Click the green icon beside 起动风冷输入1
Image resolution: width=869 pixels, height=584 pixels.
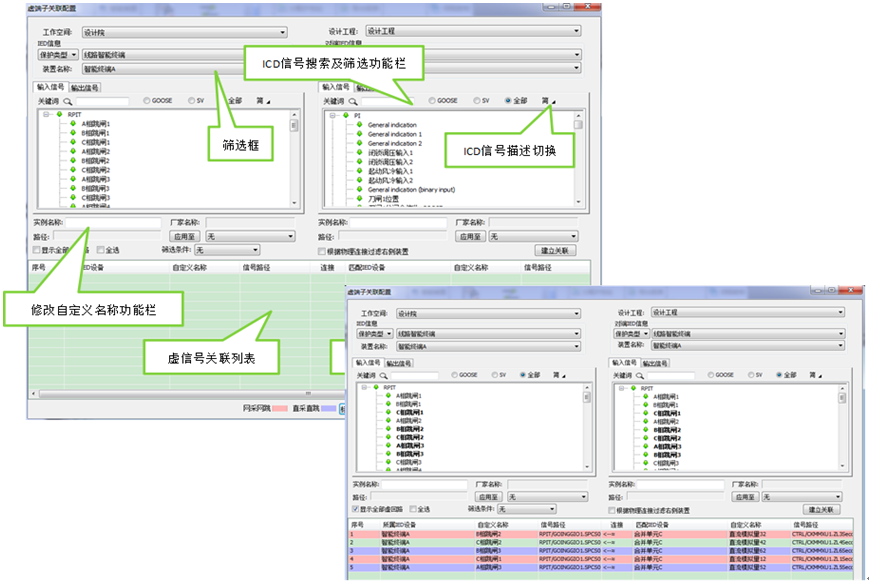click(359, 170)
